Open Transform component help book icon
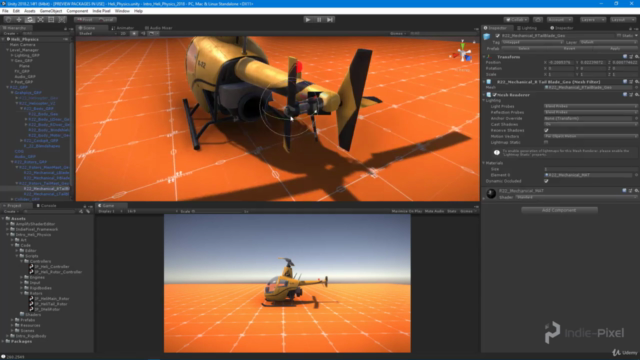 point(625,57)
